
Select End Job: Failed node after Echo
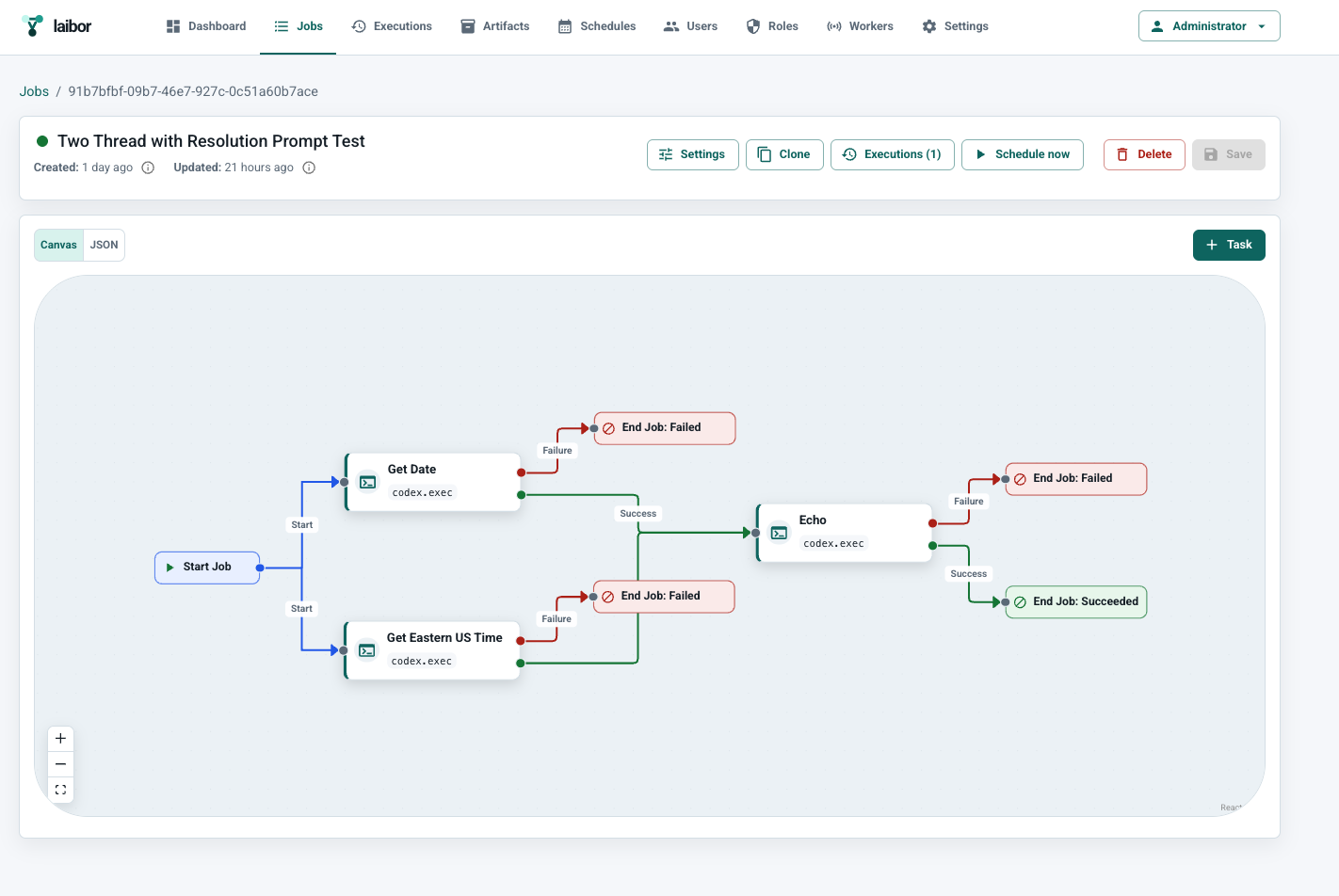(x=1076, y=479)
